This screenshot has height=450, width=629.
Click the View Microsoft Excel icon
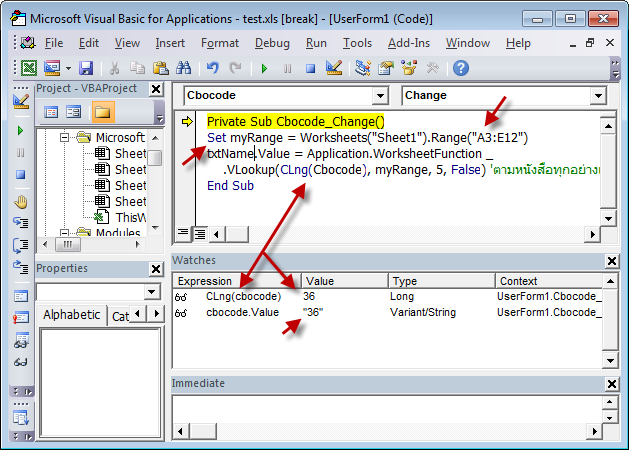coord(28,68)
